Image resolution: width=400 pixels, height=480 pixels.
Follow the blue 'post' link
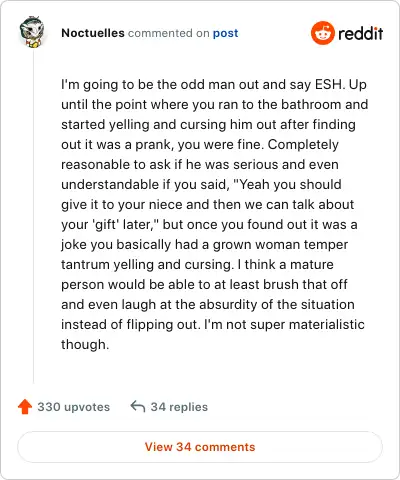[226, 33]
